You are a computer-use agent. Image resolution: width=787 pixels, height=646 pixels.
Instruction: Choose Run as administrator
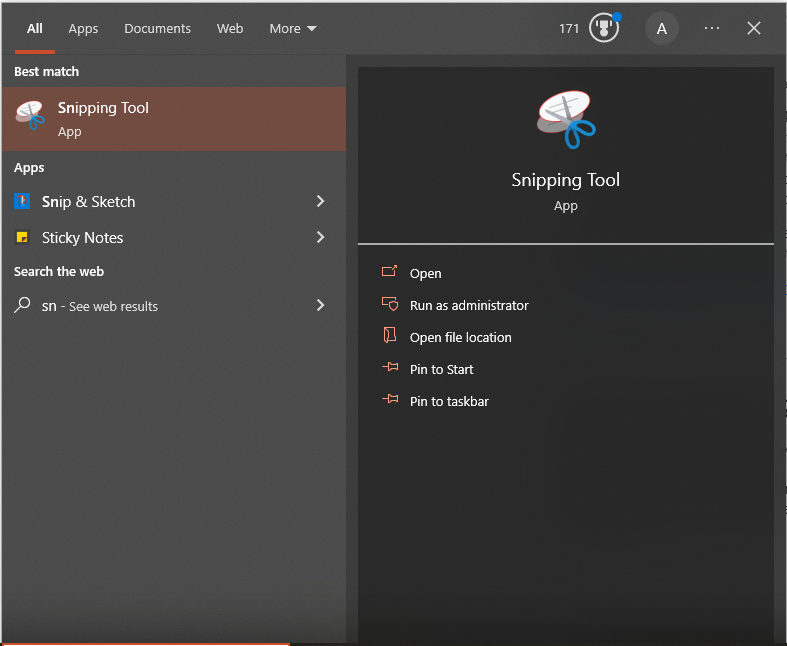[469, 306]
